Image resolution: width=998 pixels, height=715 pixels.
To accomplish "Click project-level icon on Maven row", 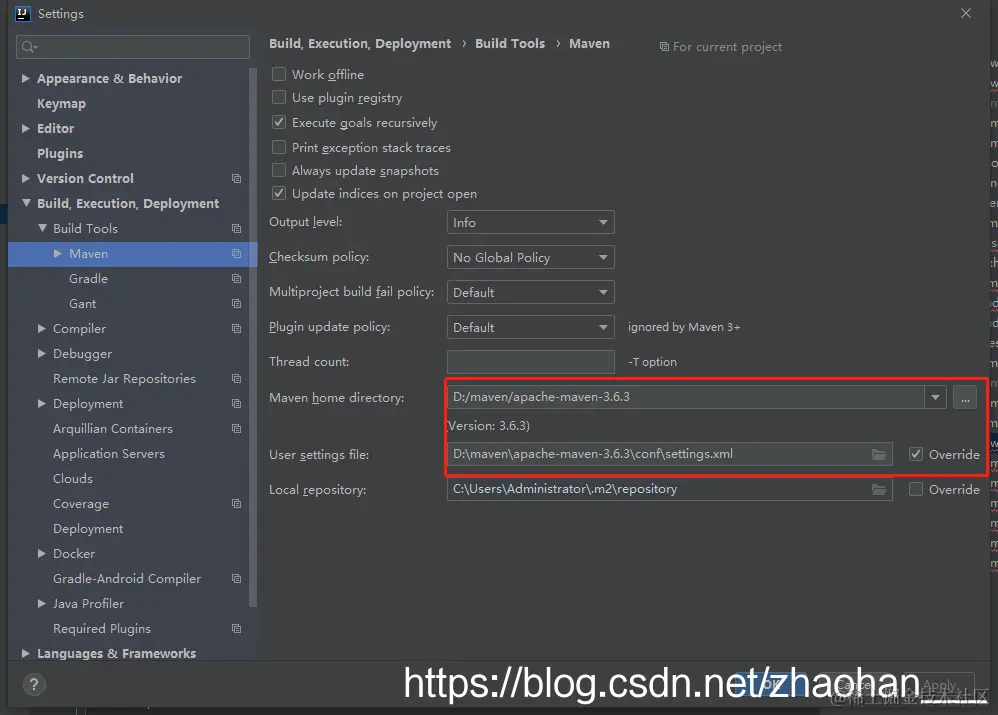I will click(x=236, y=254).
